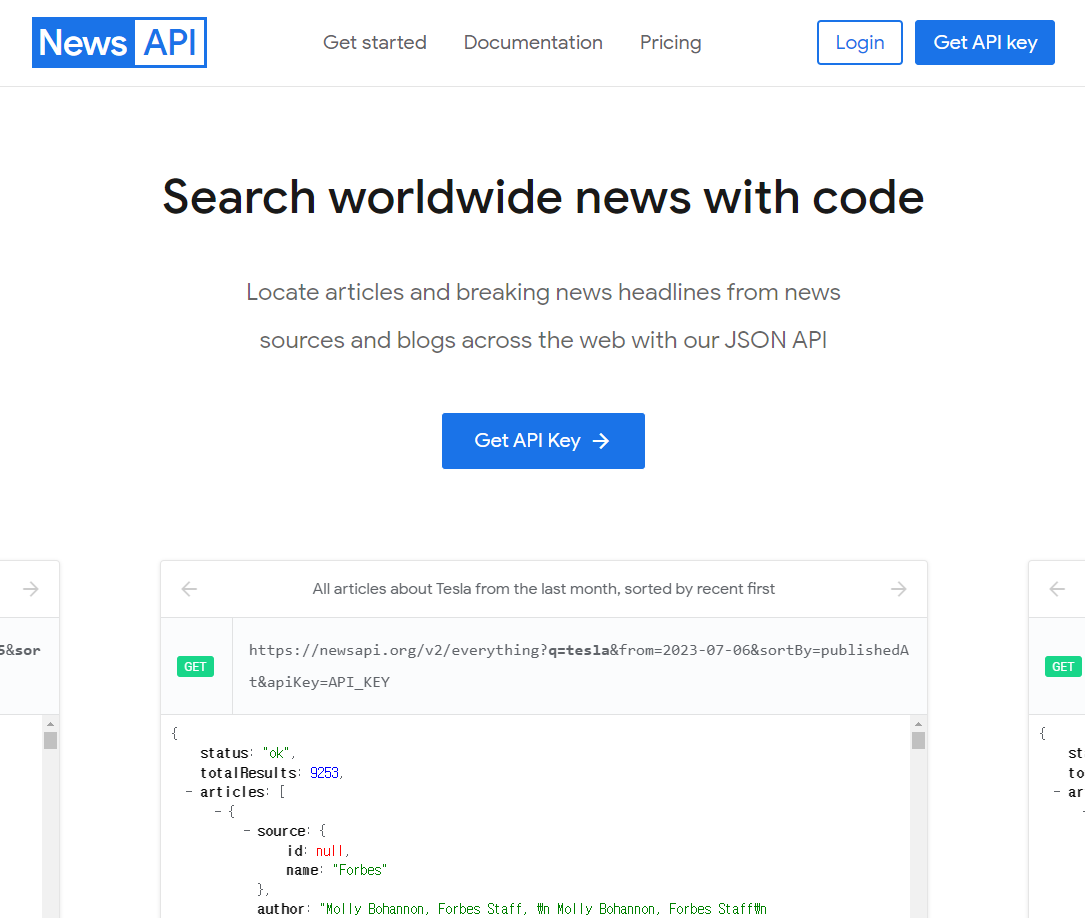Click scroll up arrow in Tesla JSON panel

point(918,724)
